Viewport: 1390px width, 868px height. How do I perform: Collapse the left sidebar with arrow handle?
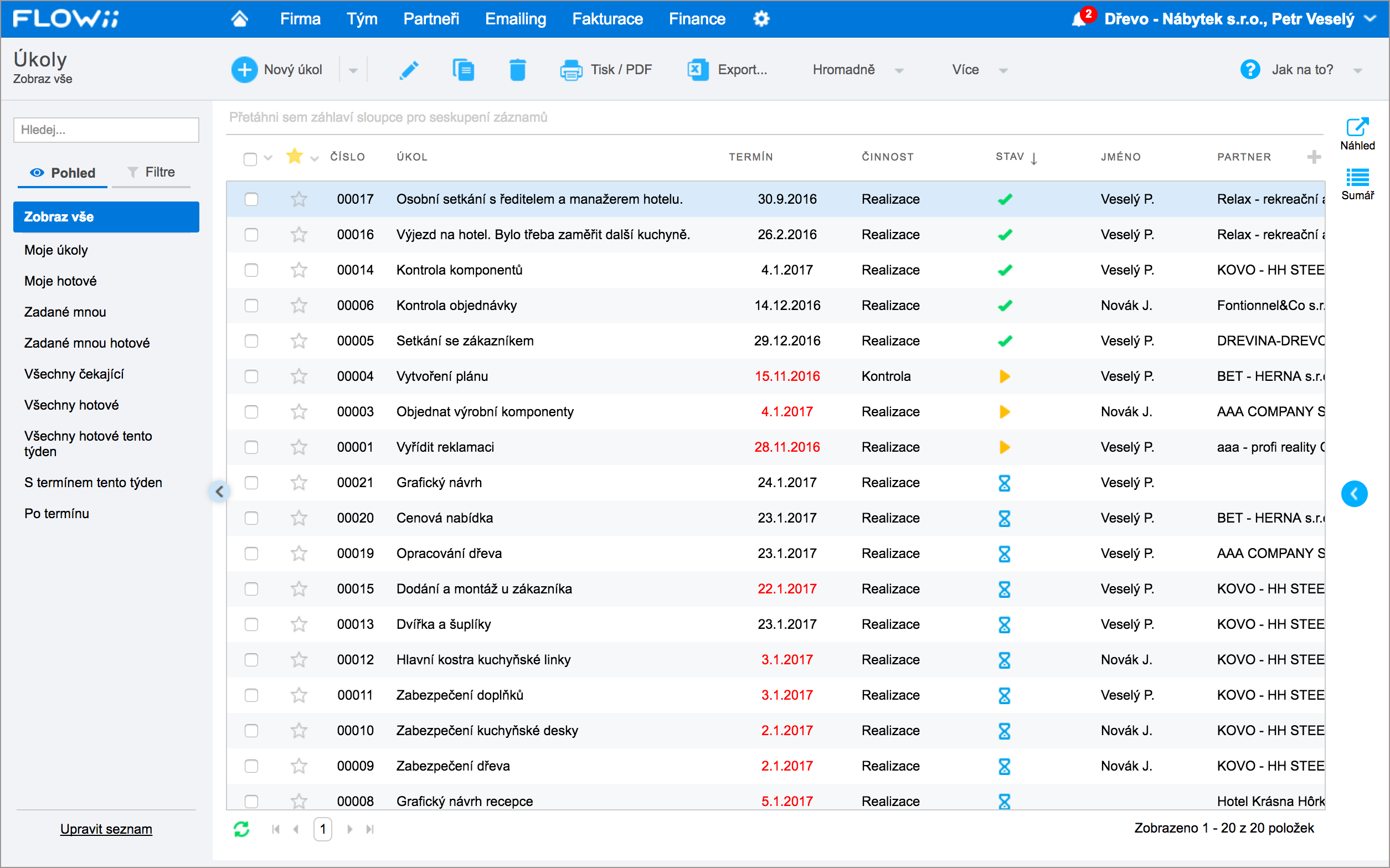(x=219, y=492)
